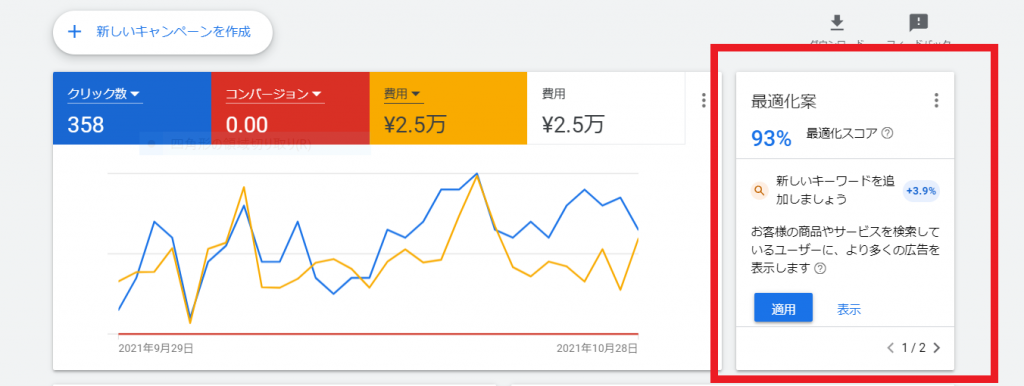Open the feedback icon at top right
This screenshot has height=386, width=1024.
pos(918,23)
